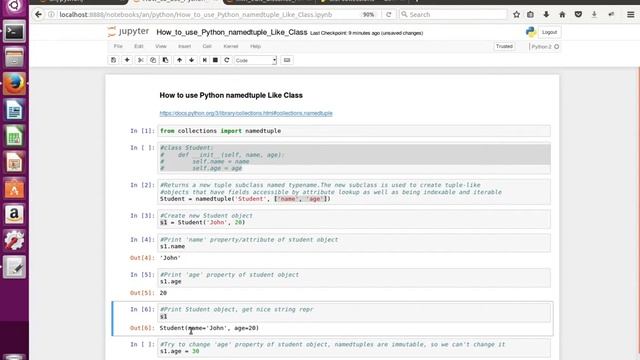Screen dimensions: 640x360
Task: Copy selected cells toolbar icon
Action: click(153, 60)
